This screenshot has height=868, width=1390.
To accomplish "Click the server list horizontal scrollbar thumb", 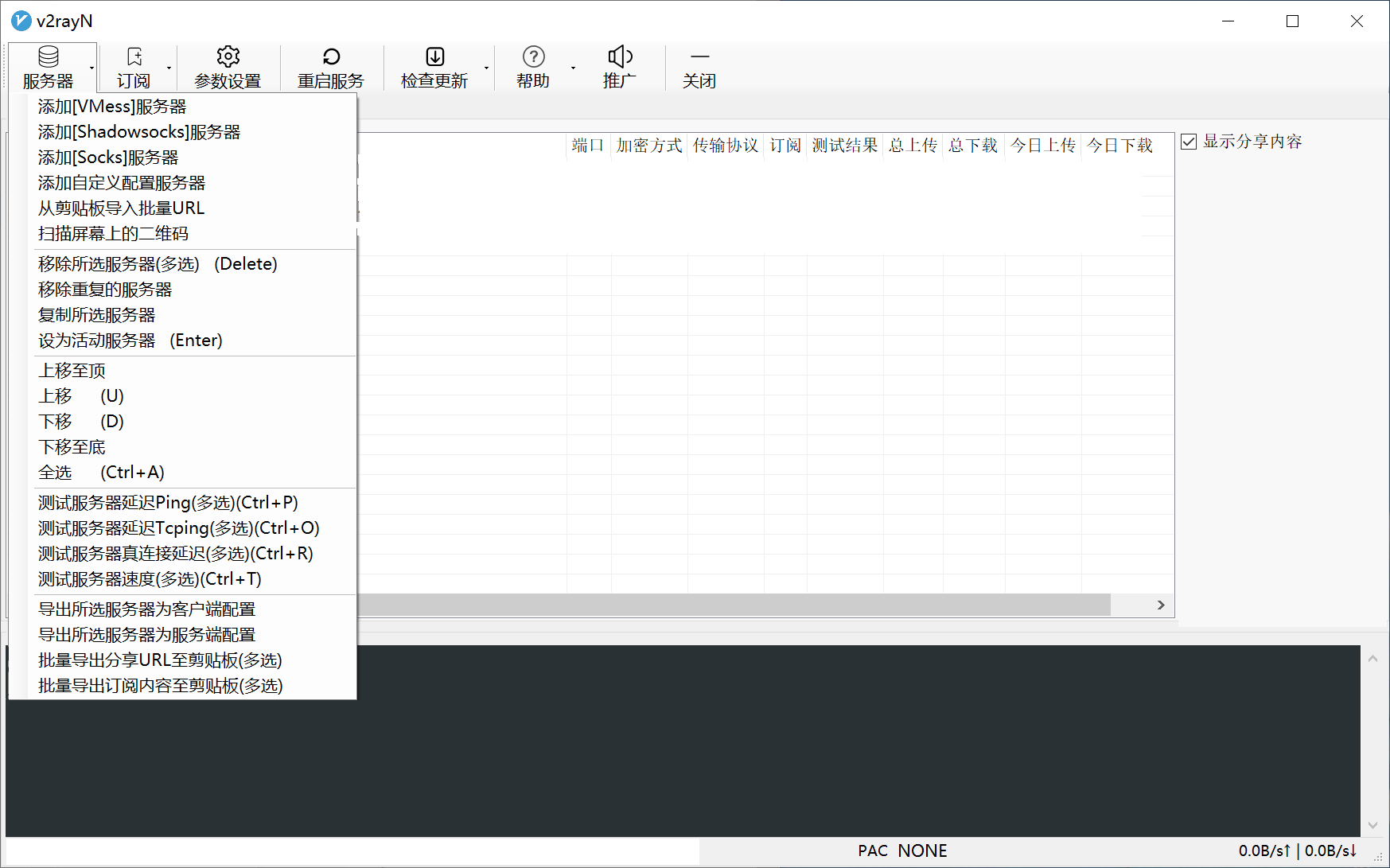I will pyautogui.click(x=734, y=605).
